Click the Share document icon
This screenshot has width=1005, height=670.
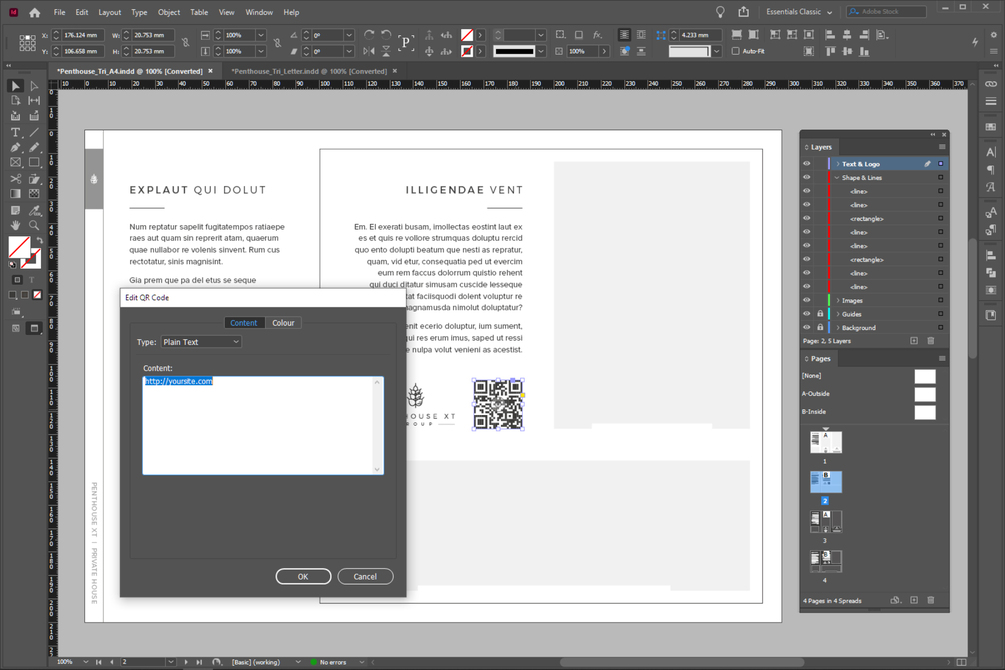click(743, 12)
